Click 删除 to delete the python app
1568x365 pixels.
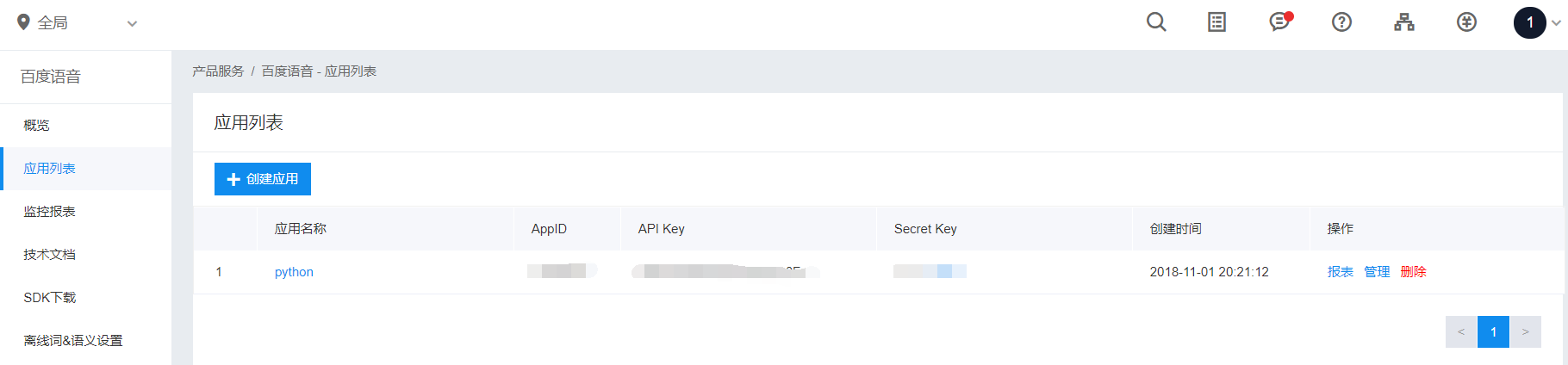click(x=1413, y=272)
